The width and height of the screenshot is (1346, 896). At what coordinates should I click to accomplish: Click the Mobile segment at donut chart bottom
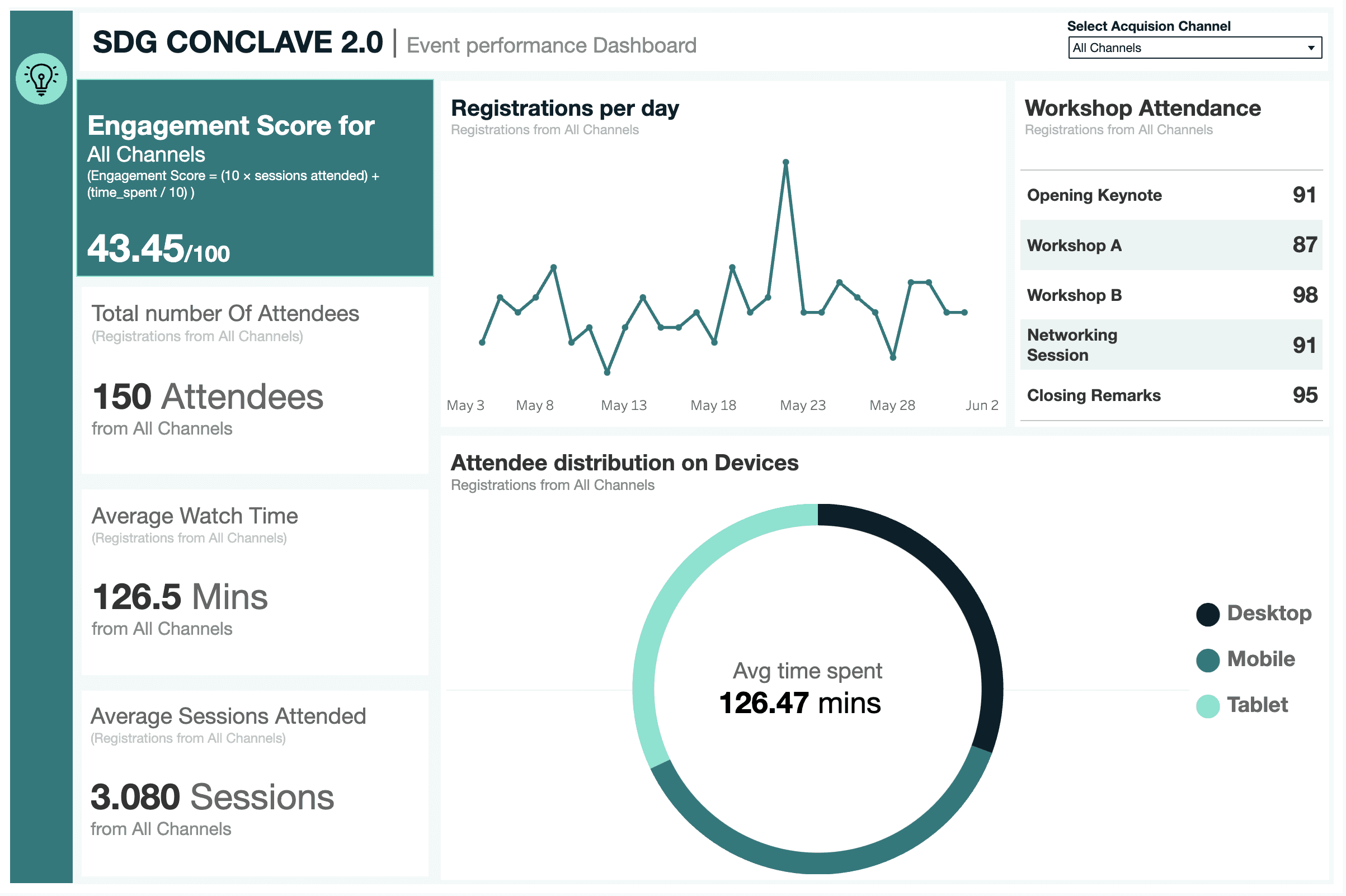coord(818,863)
